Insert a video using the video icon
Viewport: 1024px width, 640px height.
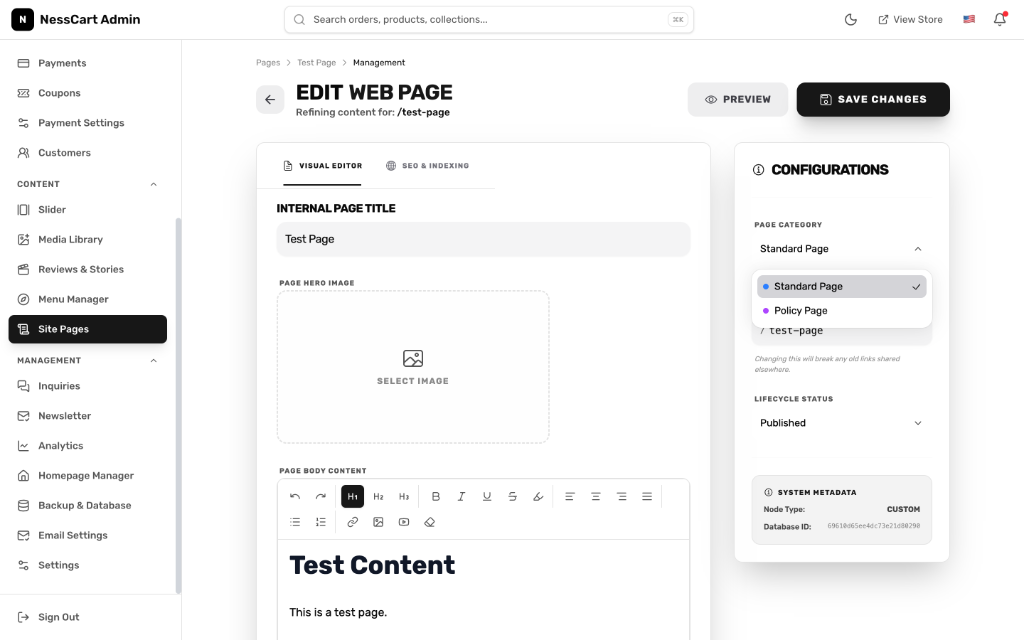[x=404, y=521]
